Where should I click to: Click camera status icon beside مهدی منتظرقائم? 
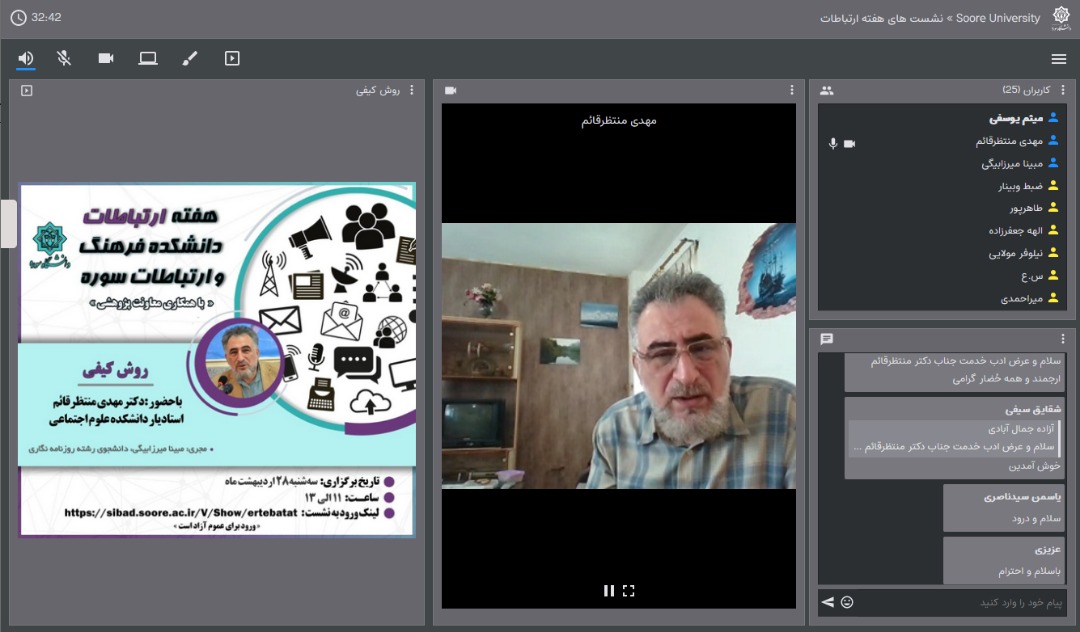click(849, 143)
